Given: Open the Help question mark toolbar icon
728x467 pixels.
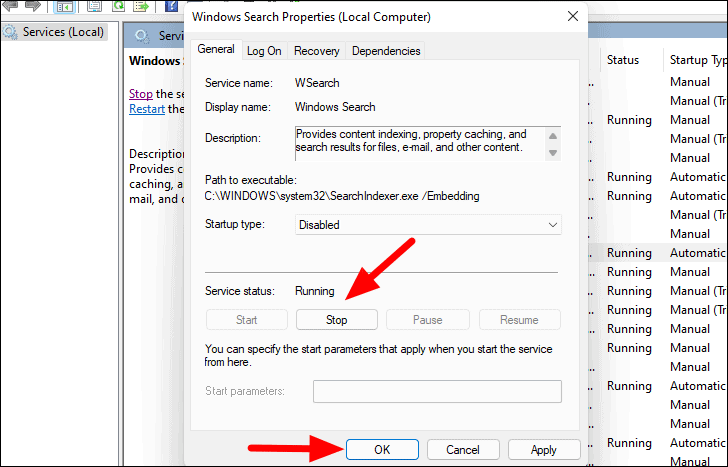Looking at the screenshot, I should click(x=171, y=6).
